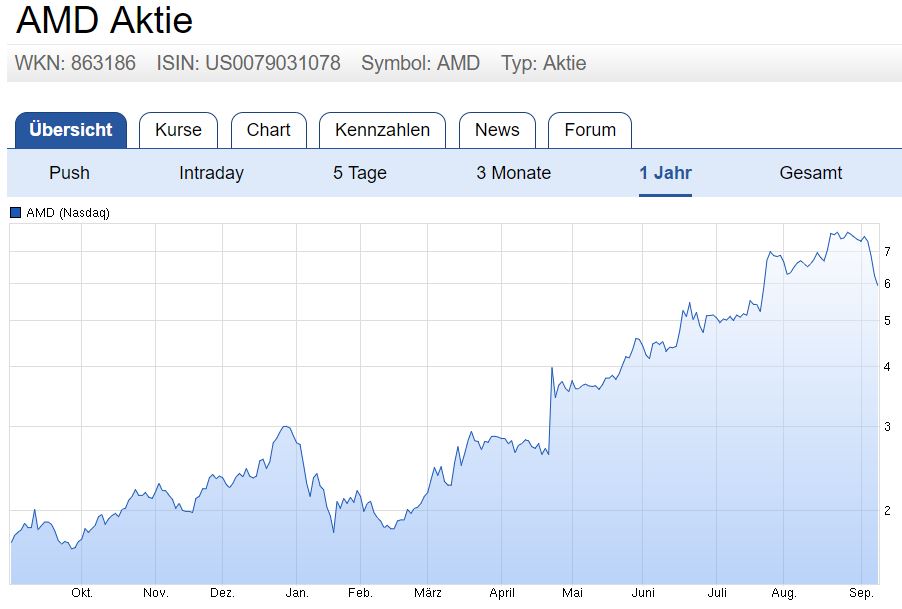Show the Intraday chart
This screenshot has width=902, height=609.
click(211, 173)
